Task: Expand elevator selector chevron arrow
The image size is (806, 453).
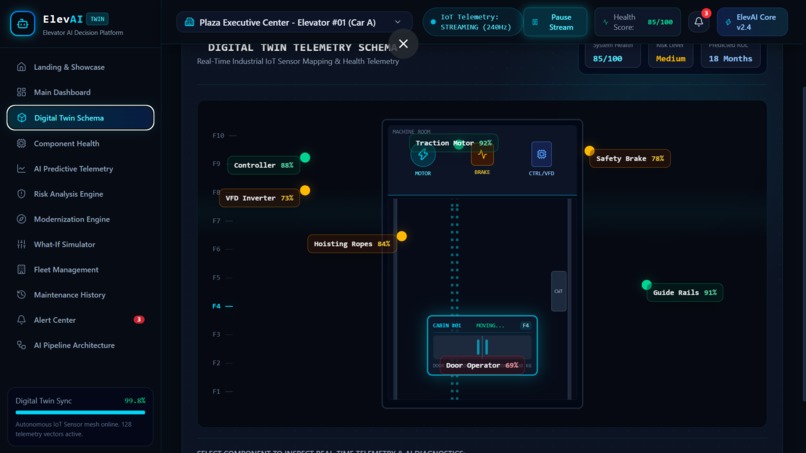Action: tap(397, 22)
